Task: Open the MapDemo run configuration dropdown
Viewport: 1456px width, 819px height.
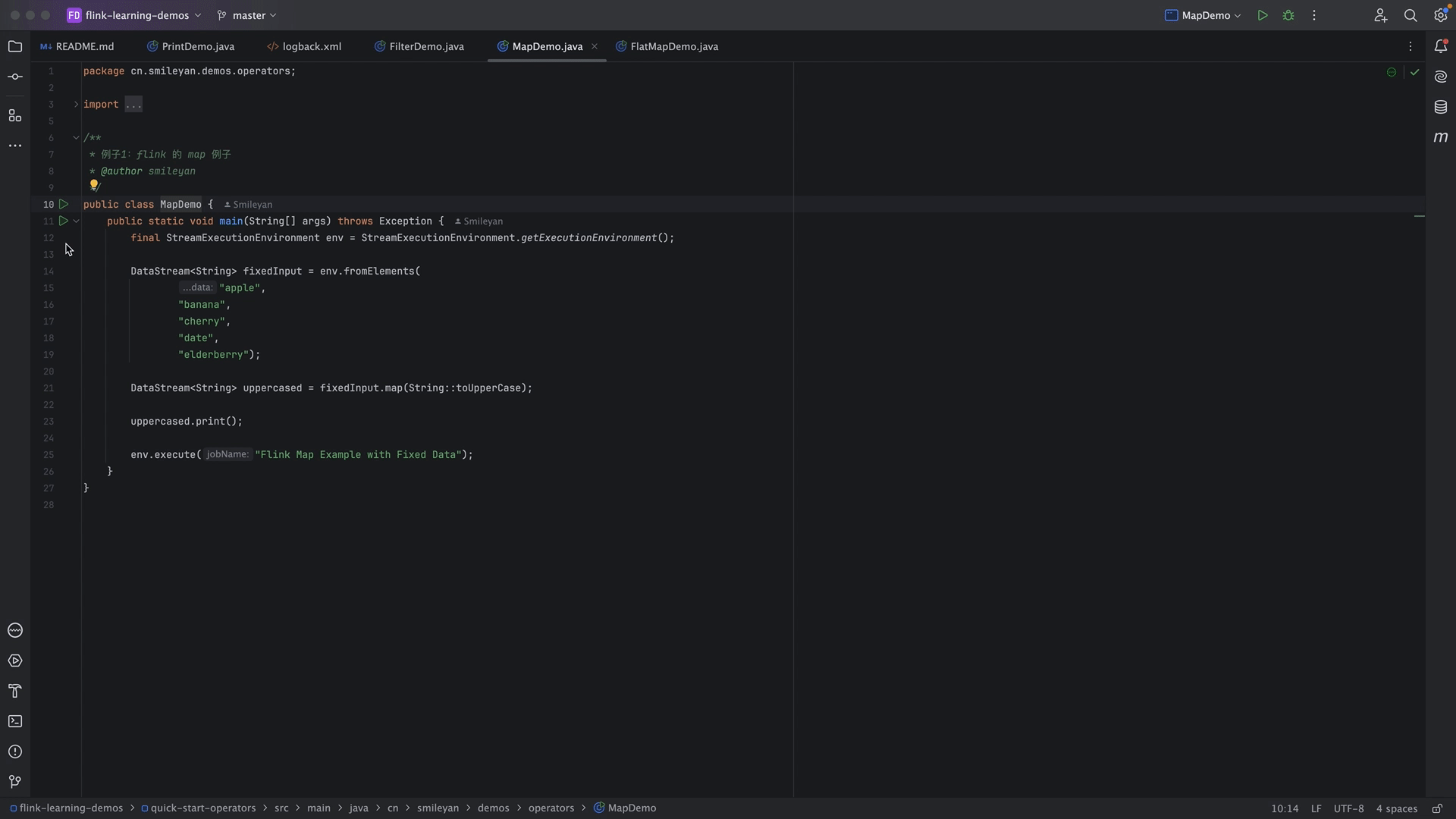Action: (1204, 15)
